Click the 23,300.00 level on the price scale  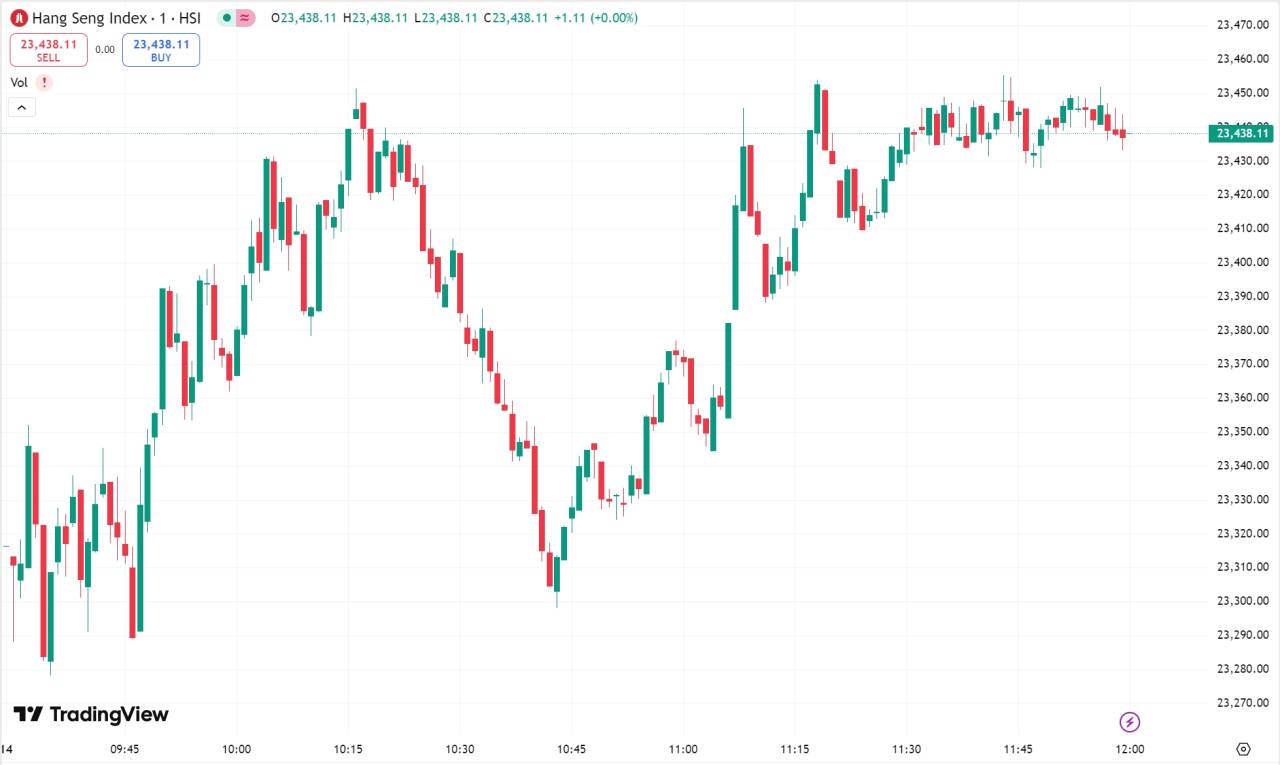click(x=1243, y=601)
